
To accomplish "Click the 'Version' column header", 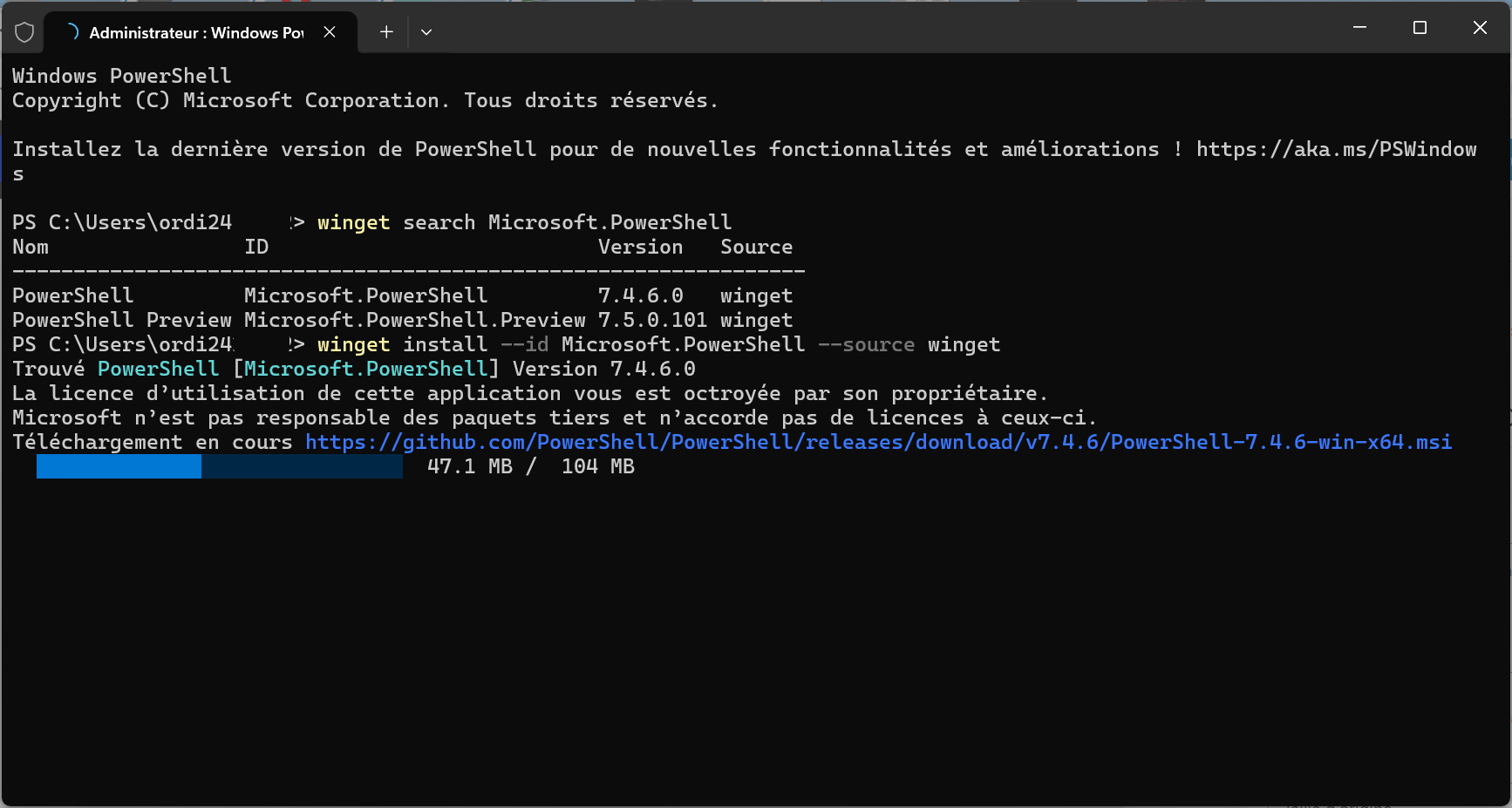I will click(640, 247).
